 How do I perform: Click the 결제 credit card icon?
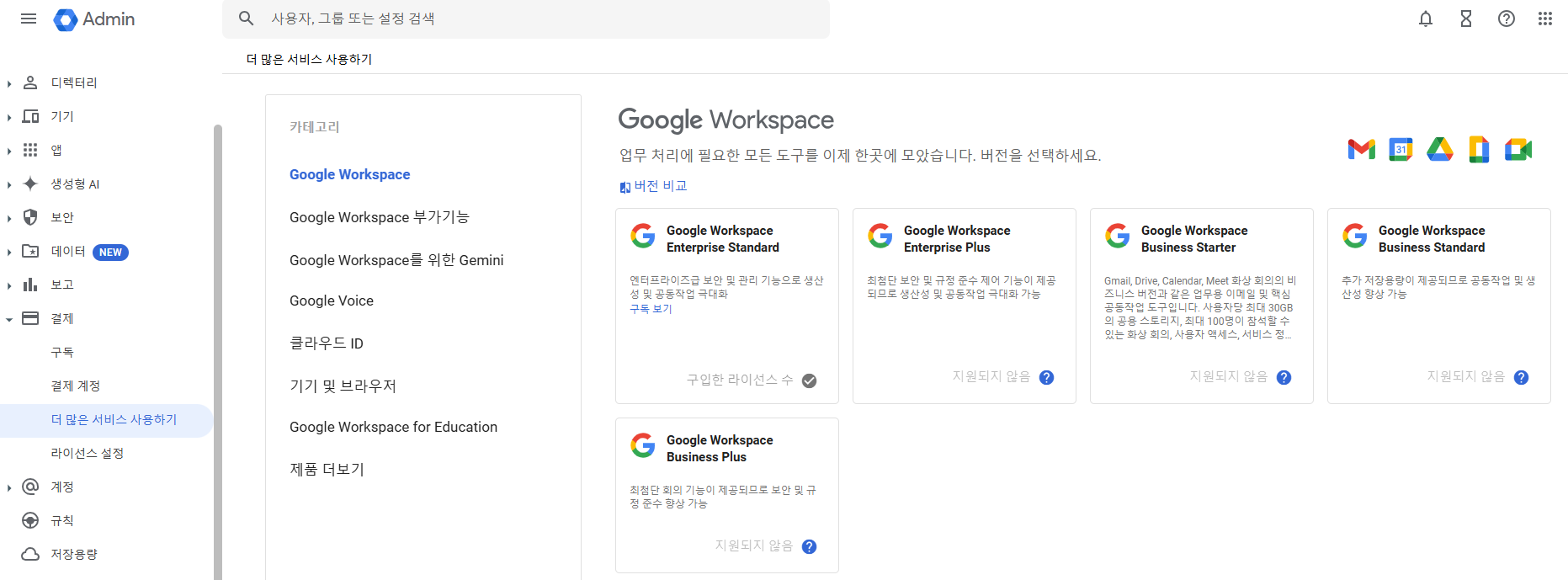pos(30,318)
